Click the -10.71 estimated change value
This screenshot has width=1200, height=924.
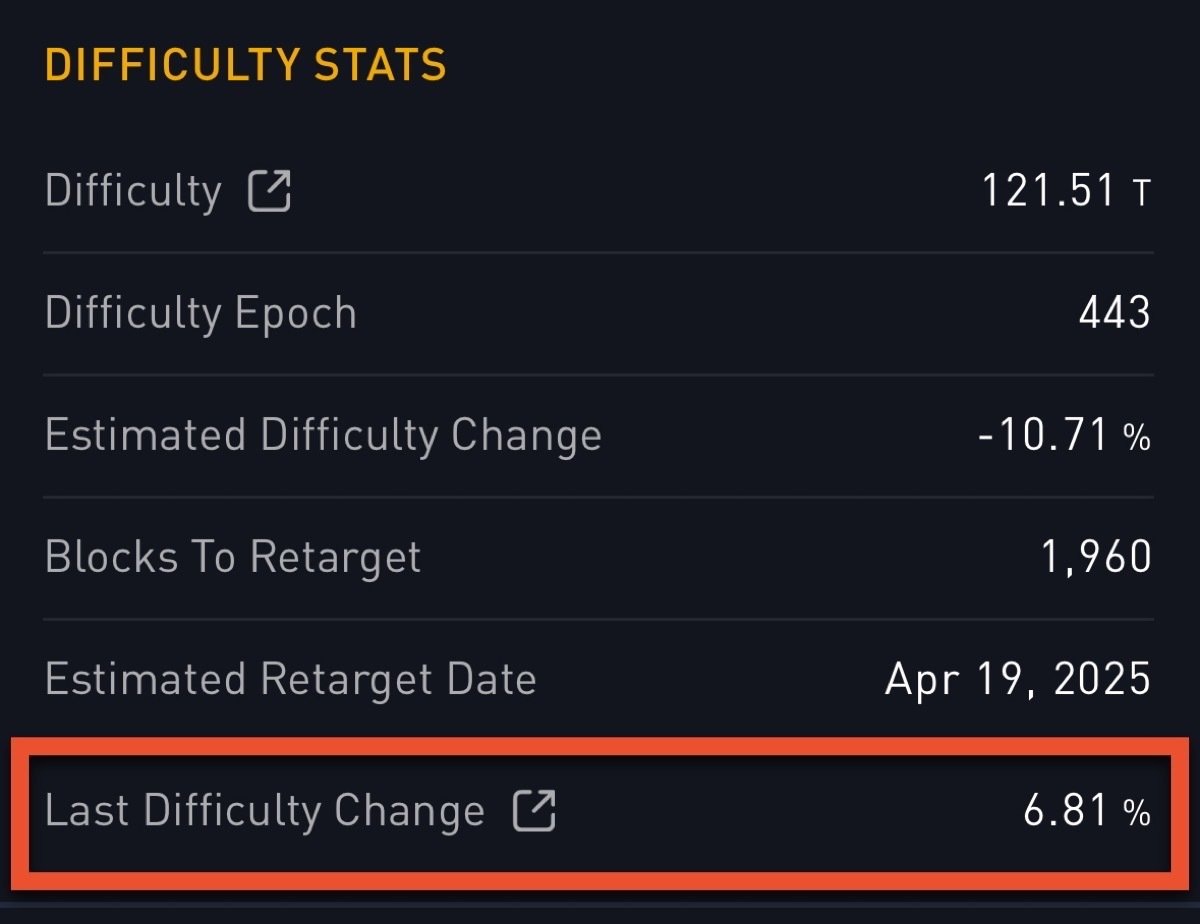click(x=1044, y=436)
